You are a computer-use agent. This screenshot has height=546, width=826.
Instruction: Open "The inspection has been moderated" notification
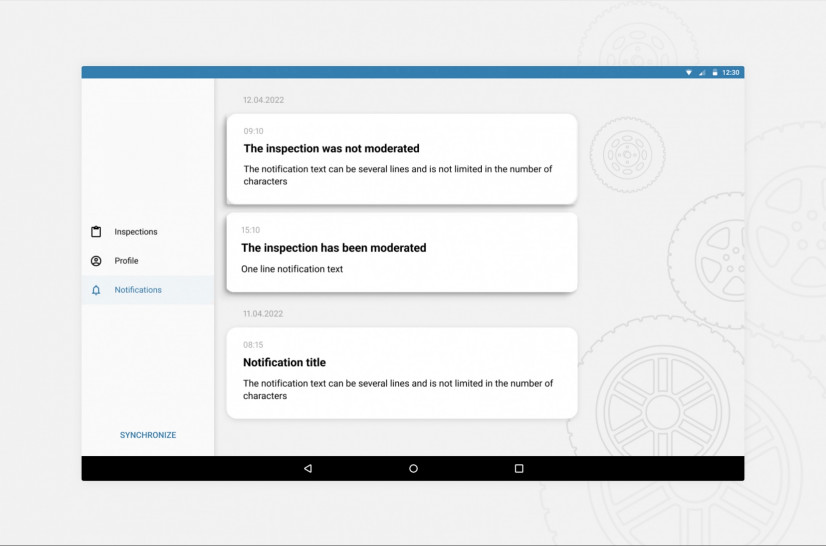point(402,252)
